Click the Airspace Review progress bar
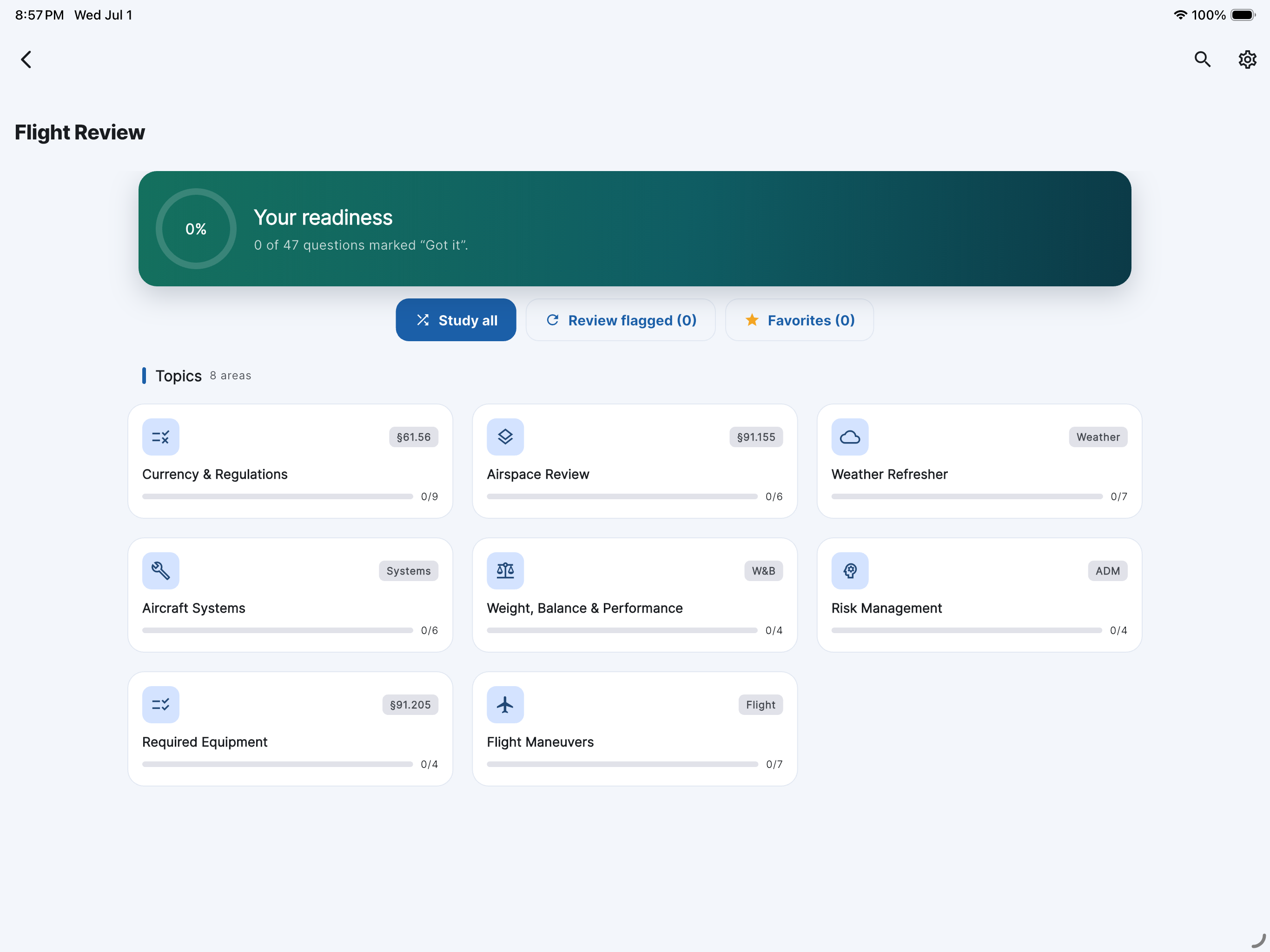The width and height of the screenshot is (1270, 952). click(x=622, y=496)
